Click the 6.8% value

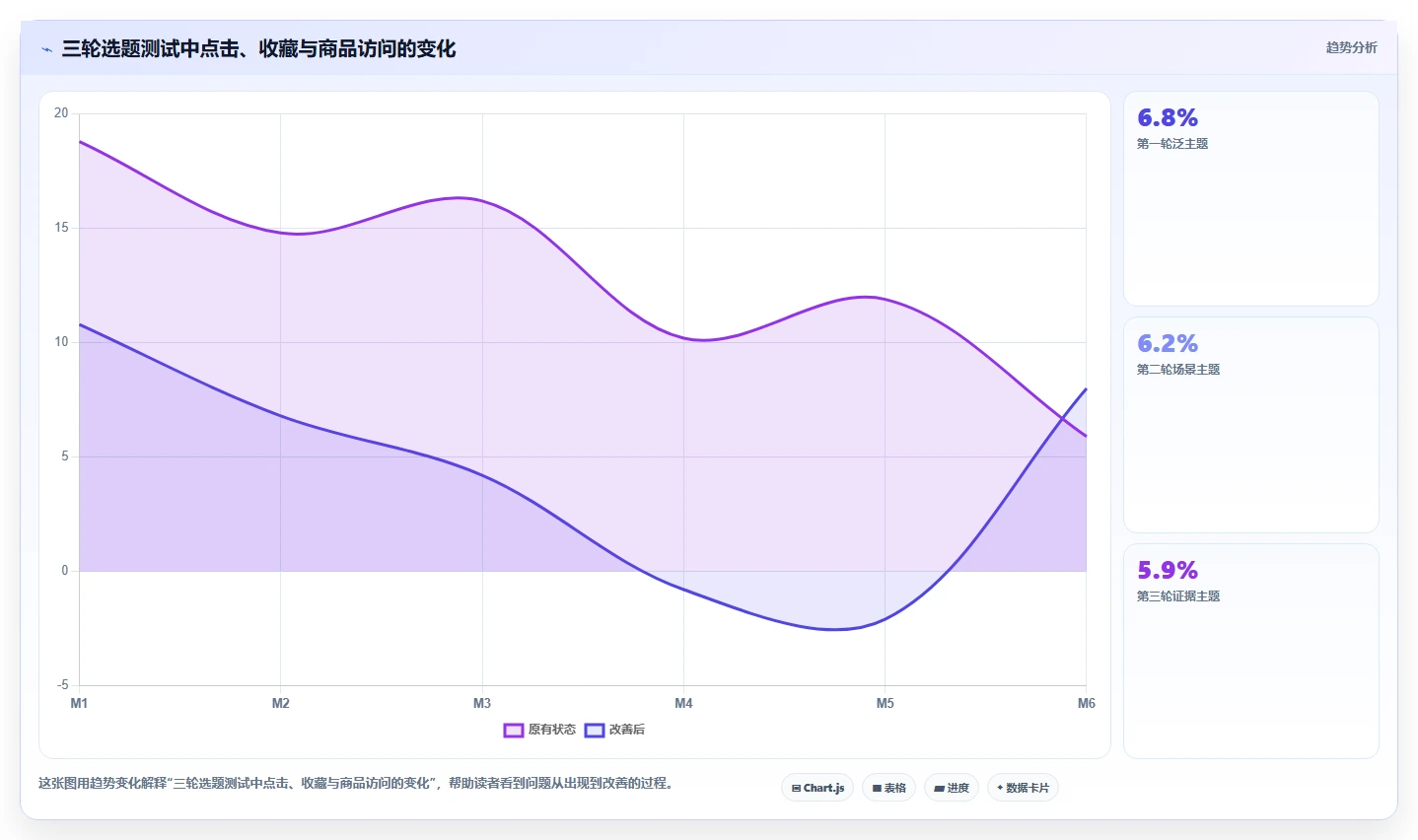click(x=1168, y=118)
